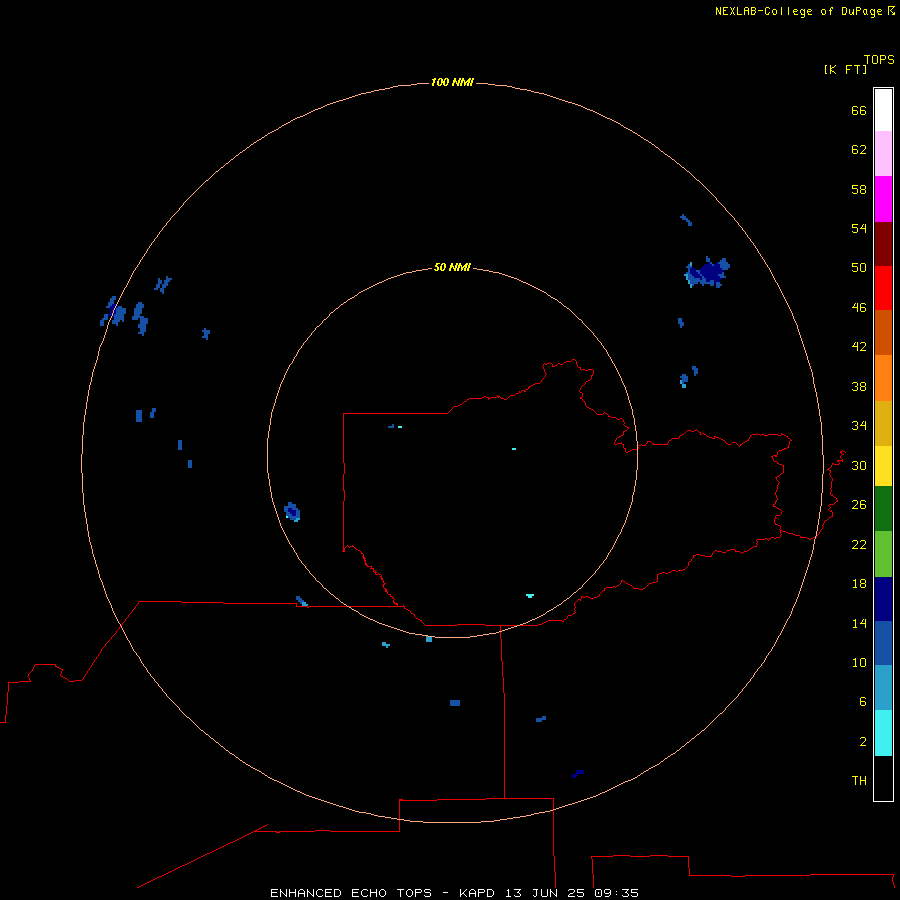Click the white swatch in TOPS legend

tap(883, 110)
